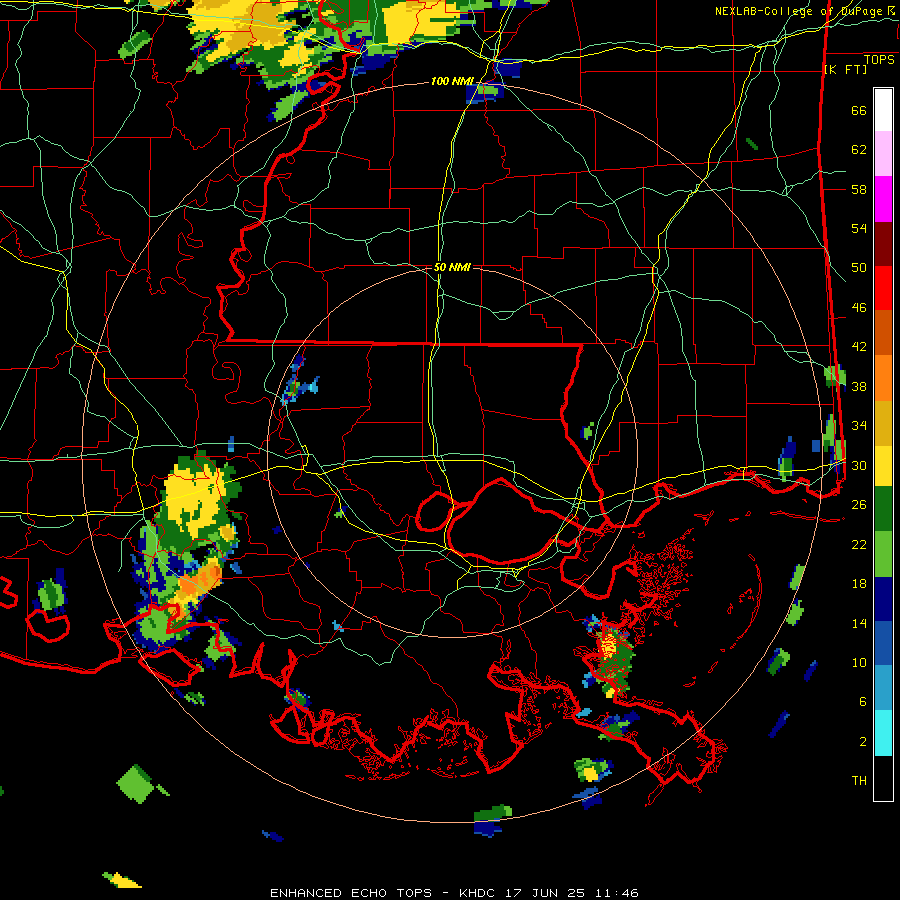
Task: Click the dark red legend swatch
Action: (x=883, y=244)
